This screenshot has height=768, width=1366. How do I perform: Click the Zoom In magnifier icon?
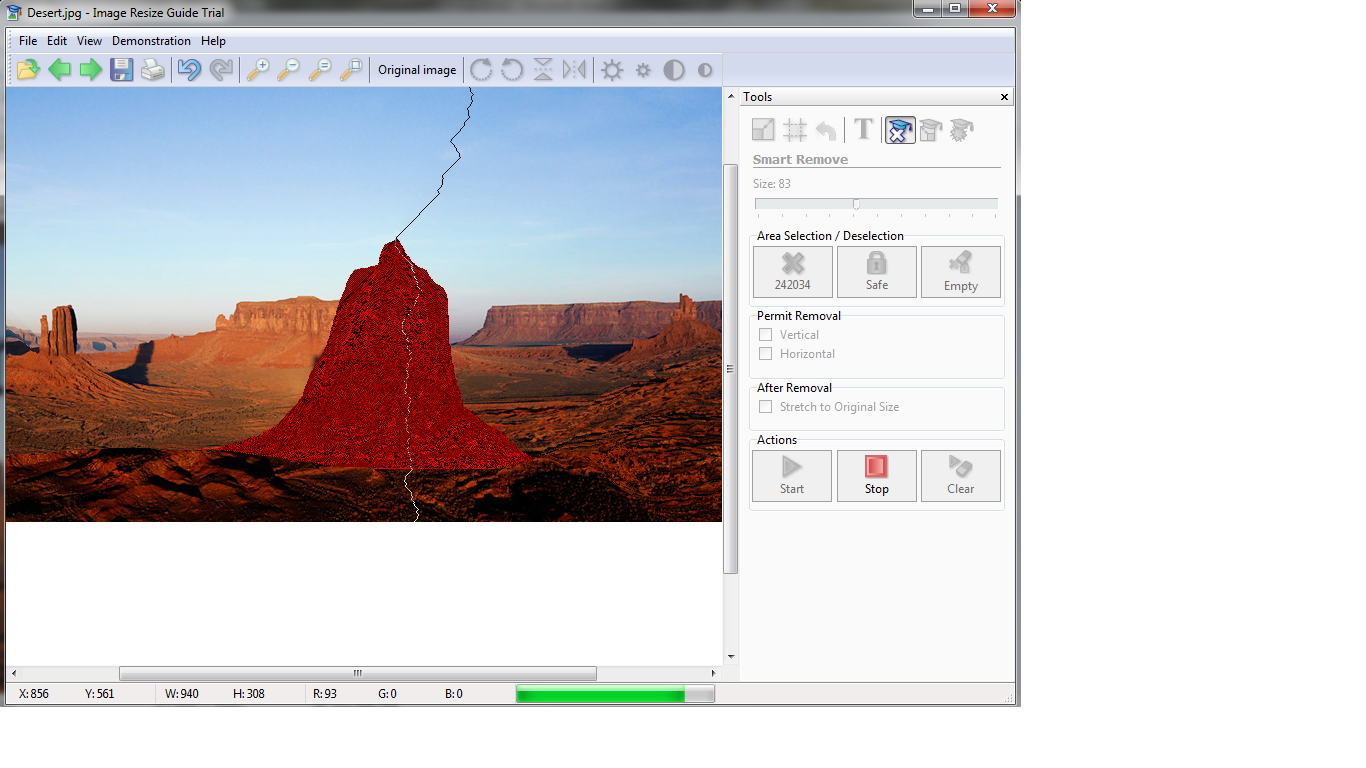pyautogui.click(x=259, y=69)
